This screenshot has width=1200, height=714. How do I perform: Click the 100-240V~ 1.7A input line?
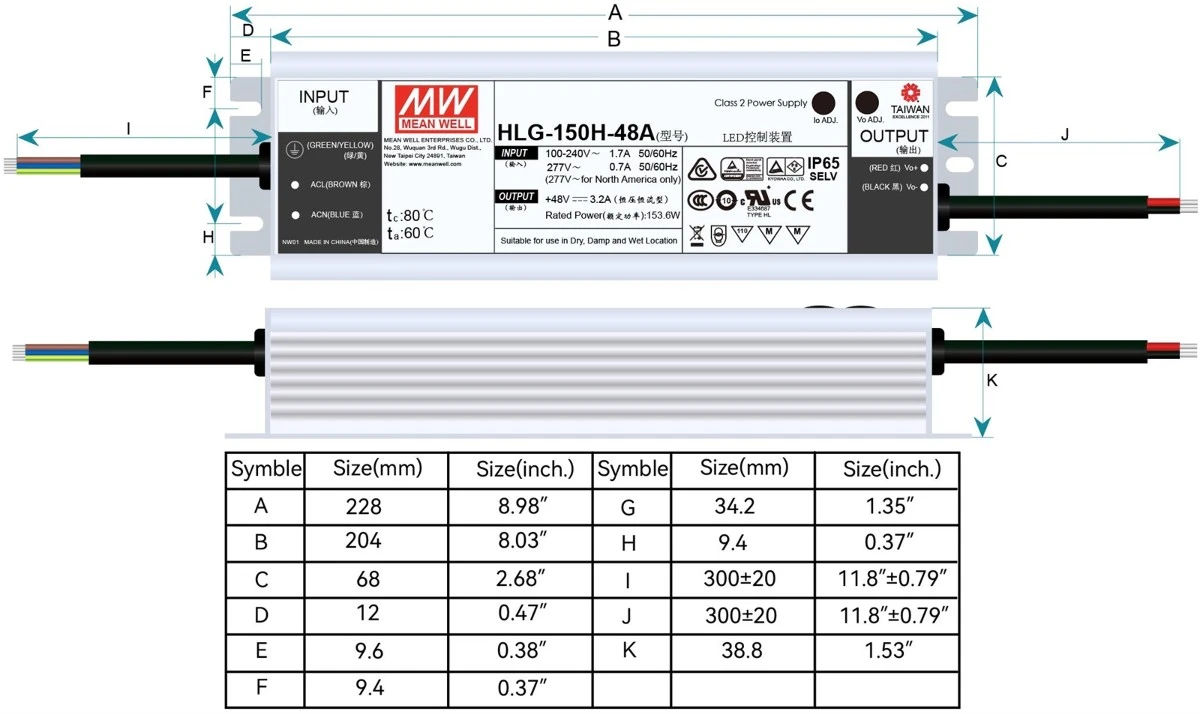click(611, 154)
